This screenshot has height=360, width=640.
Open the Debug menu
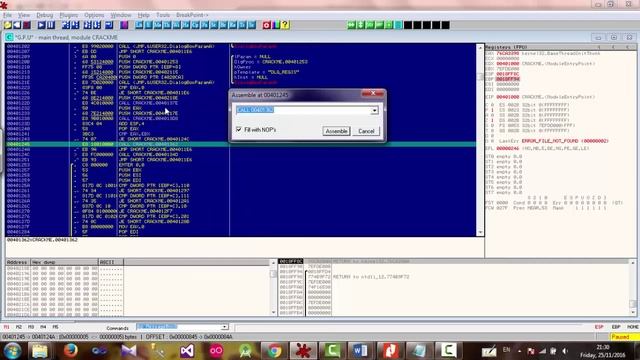(x=44, y=15)
